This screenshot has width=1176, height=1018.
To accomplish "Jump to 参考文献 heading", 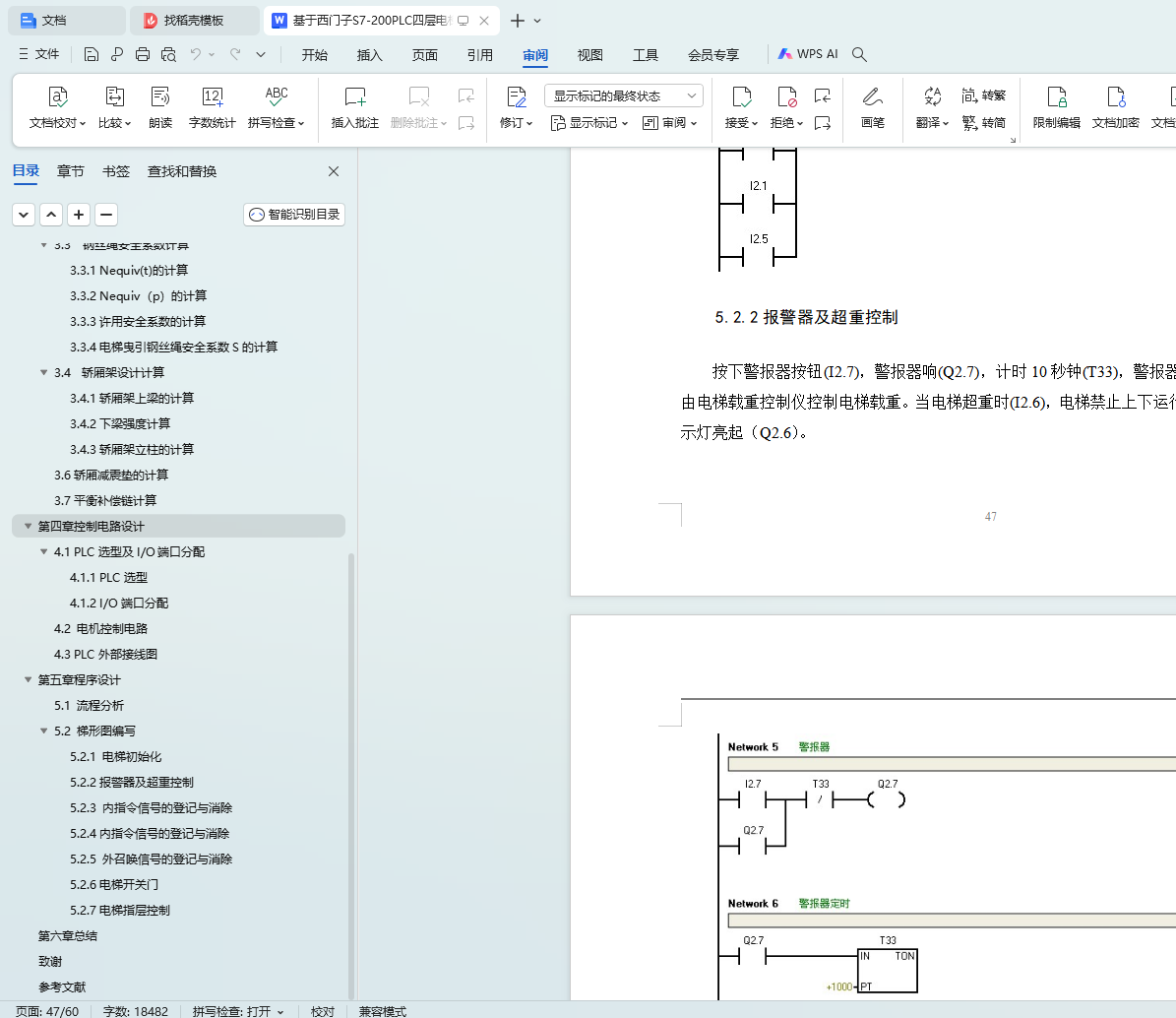I will 61,986.
